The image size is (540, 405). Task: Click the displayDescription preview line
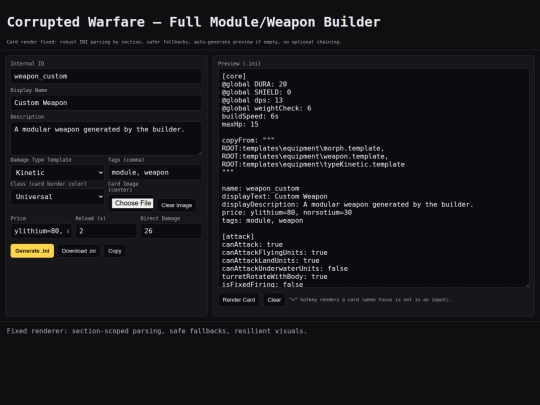(347, 205)
